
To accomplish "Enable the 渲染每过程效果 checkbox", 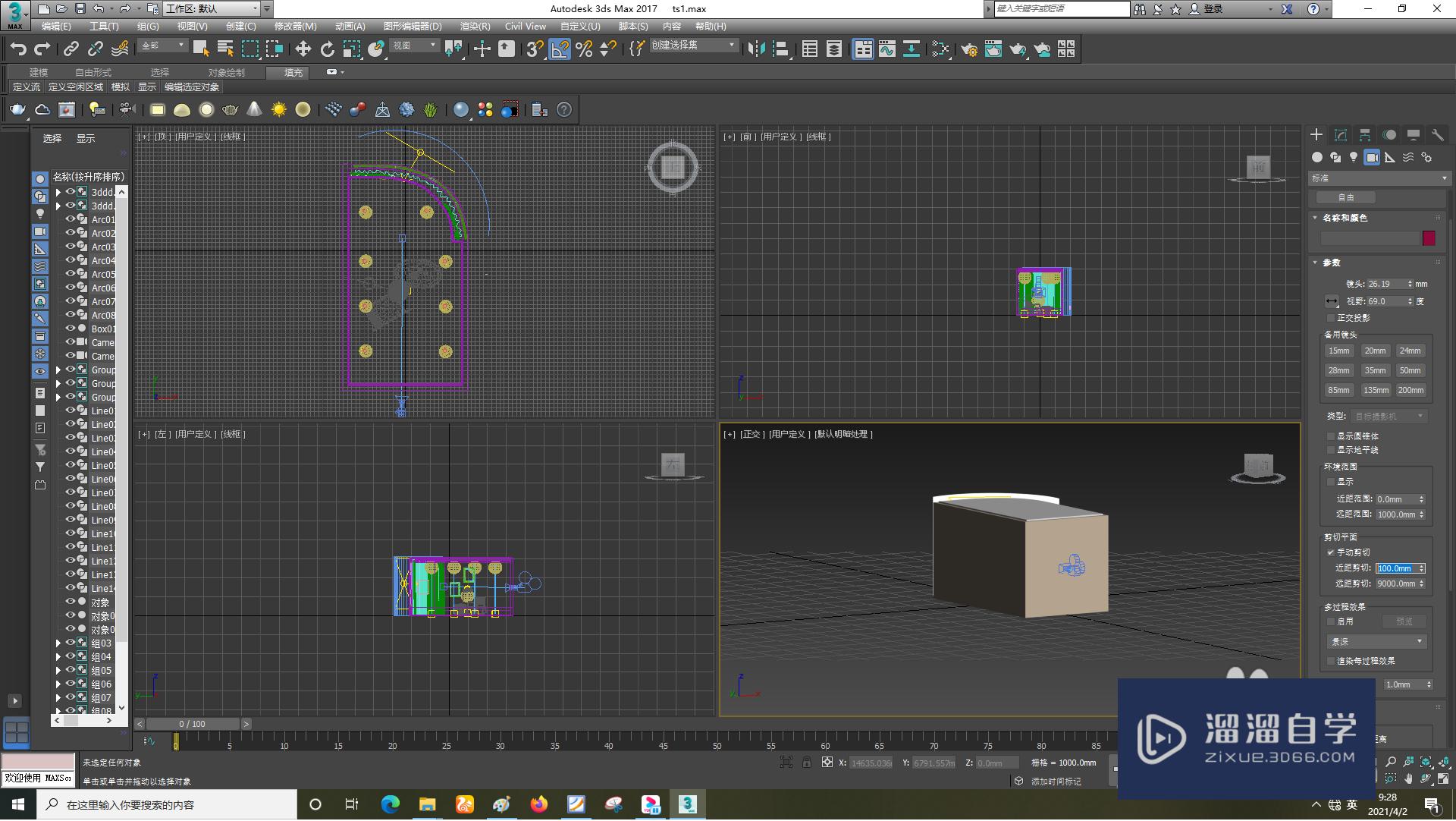I will pos(1331,661).
